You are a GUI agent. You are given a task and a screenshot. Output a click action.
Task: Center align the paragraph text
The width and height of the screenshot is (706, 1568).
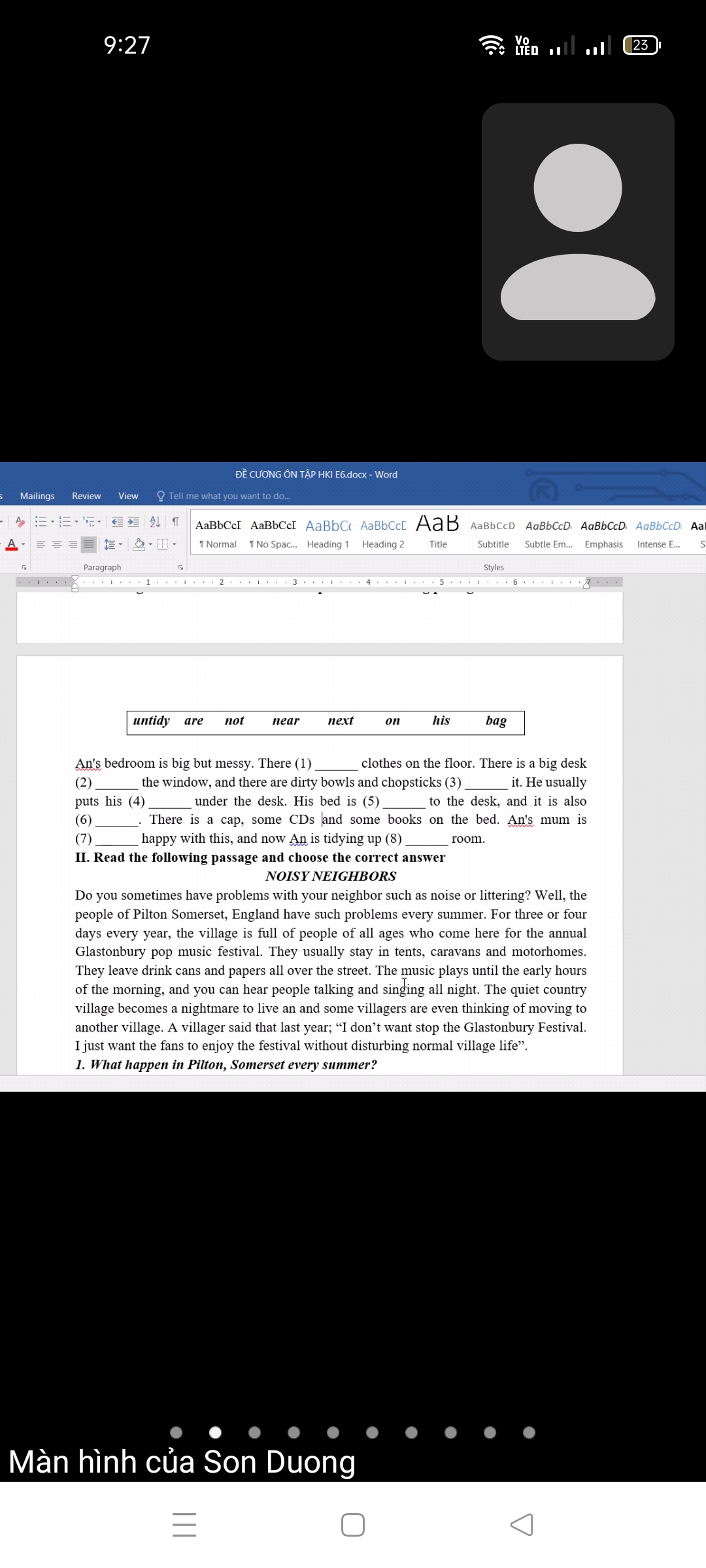pos(57,544)
